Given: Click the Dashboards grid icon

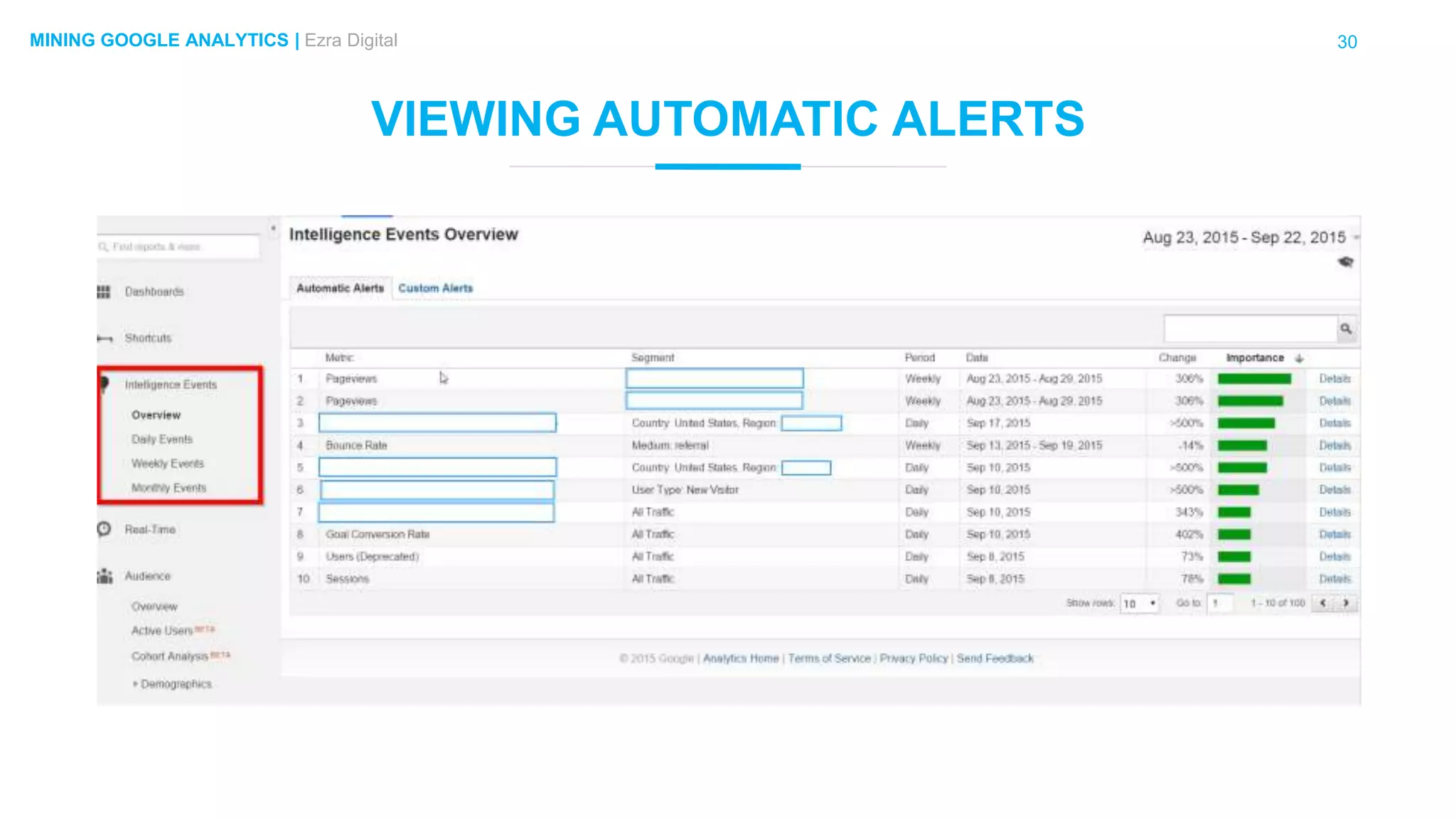Looking at the screenshot, I should [104, 291].
